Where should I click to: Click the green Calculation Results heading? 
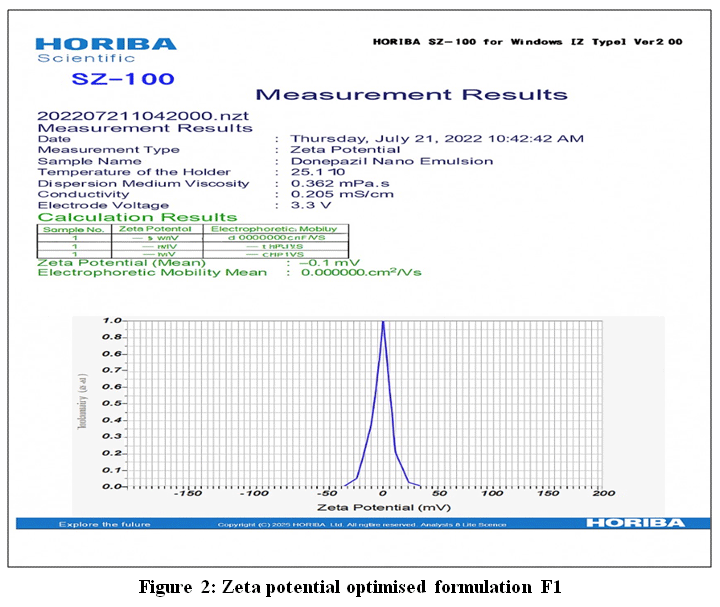137,217
